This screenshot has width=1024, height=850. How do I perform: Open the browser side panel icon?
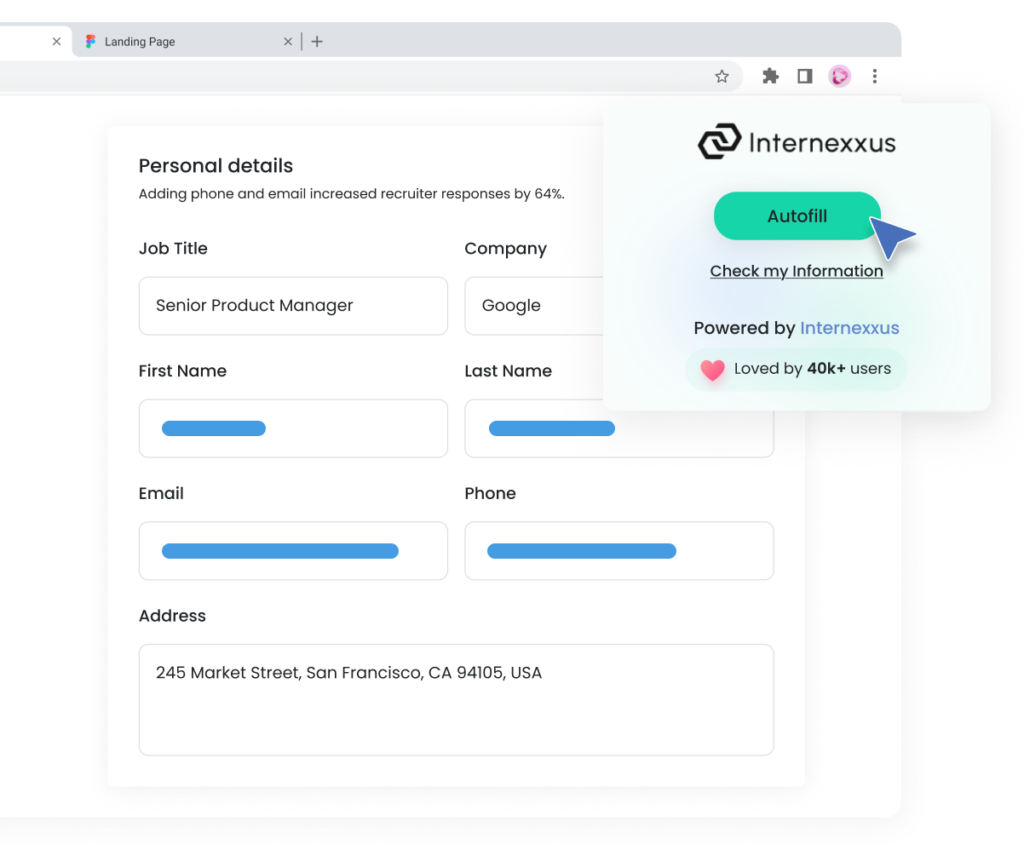point(805,76)
